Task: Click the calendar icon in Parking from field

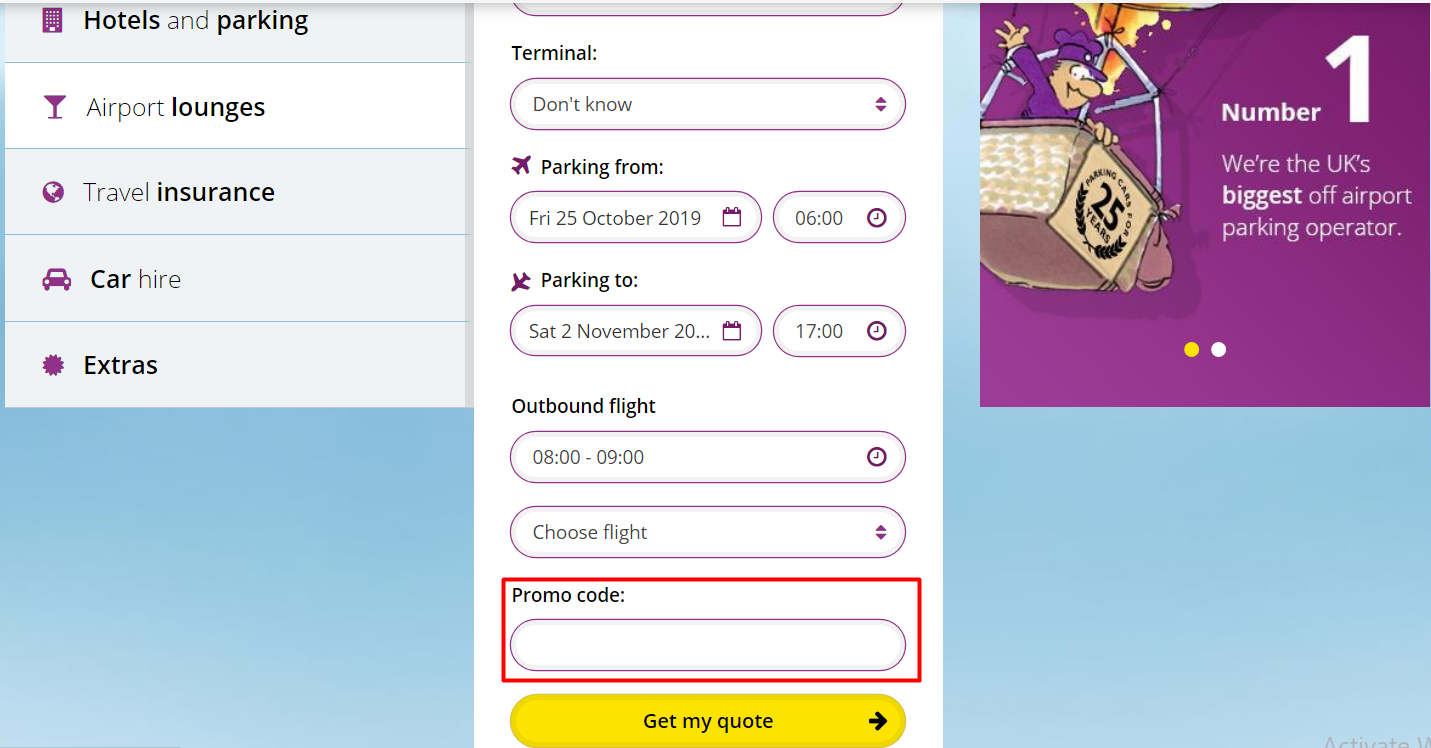Action: (x=734, y=216)
